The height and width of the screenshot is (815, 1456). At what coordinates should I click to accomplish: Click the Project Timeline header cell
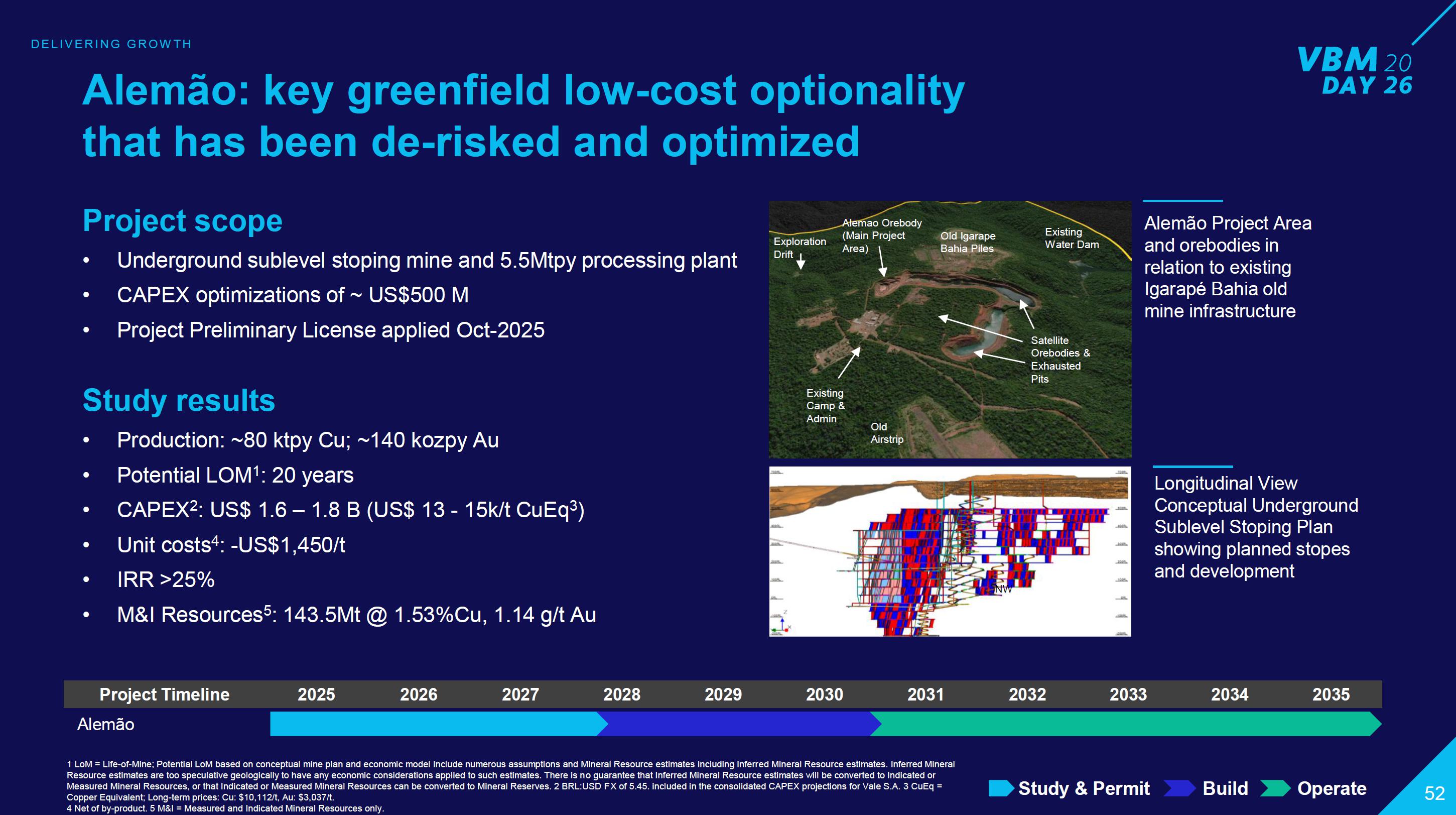click(x=165, y=694)
